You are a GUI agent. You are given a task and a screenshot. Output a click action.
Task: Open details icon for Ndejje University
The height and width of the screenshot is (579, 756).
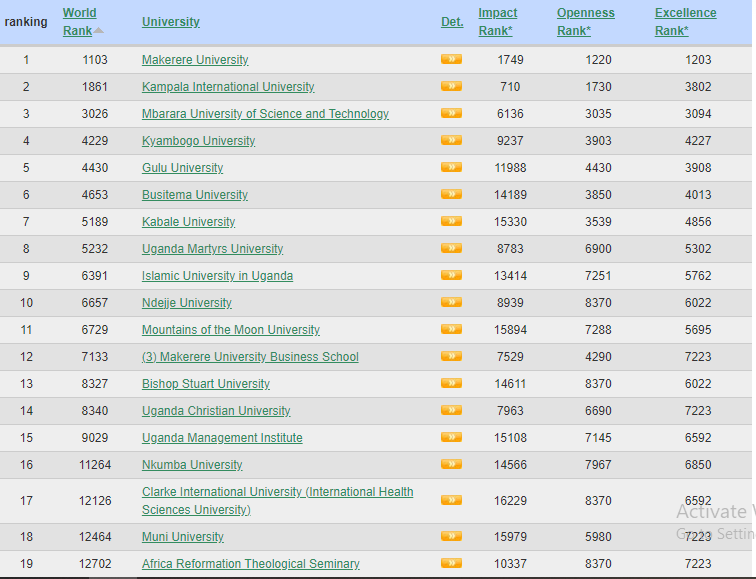(x=451, y=302)
